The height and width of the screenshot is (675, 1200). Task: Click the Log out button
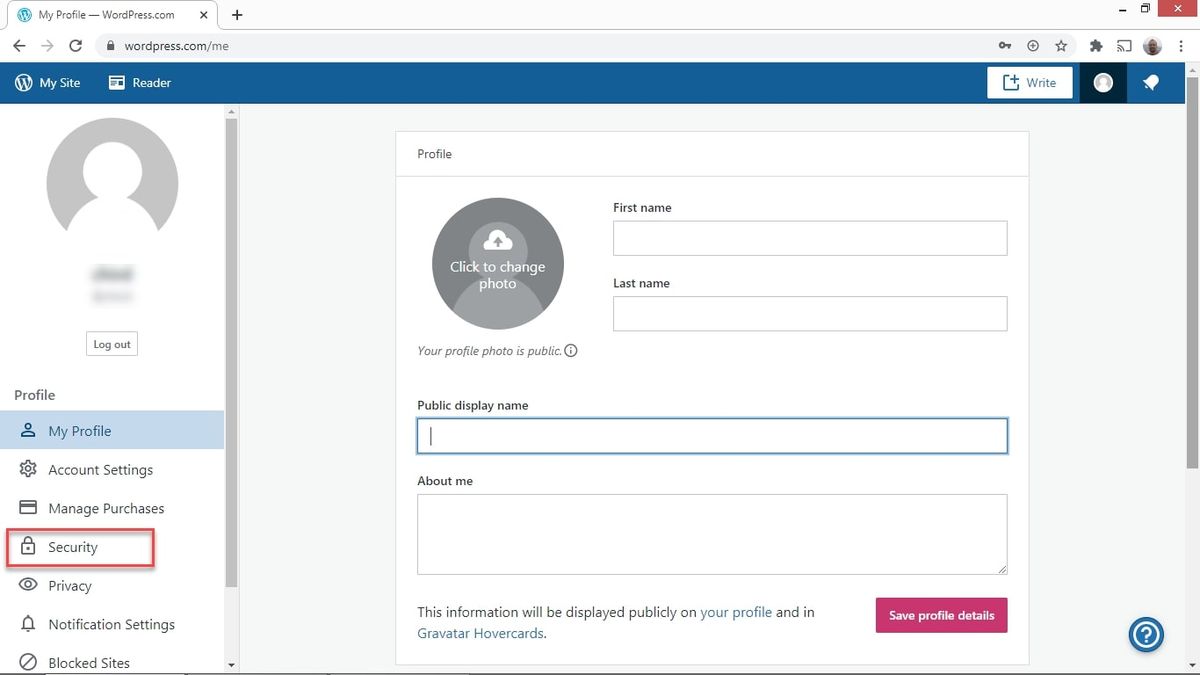(x=111, y=343)
